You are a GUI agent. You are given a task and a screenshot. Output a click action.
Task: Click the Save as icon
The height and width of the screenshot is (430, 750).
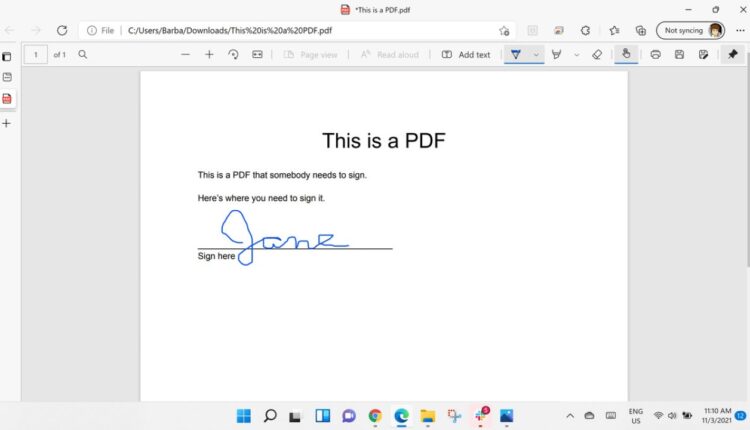click(x=703, y=55)
